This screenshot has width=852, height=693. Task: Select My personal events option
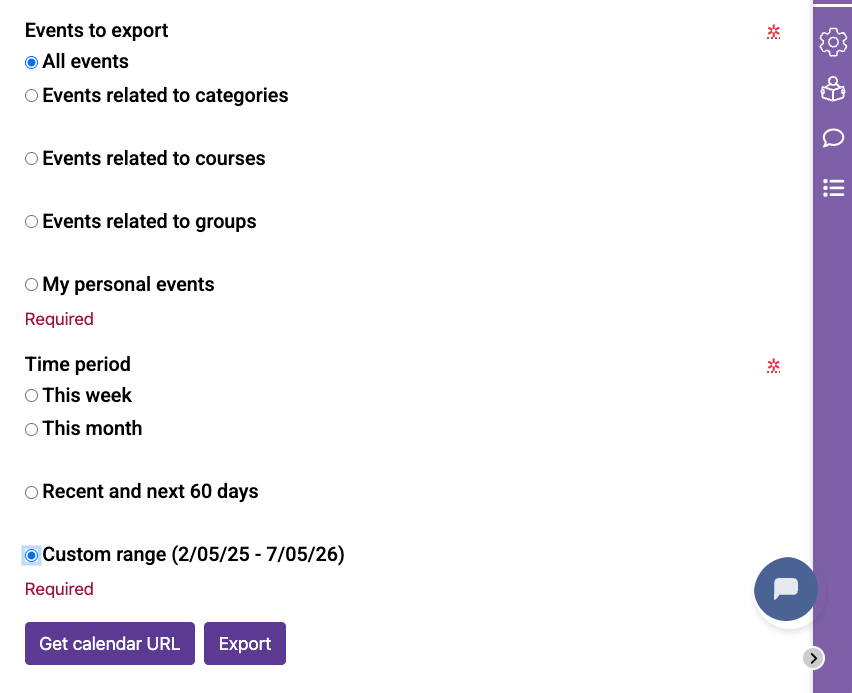click(32, 285)
